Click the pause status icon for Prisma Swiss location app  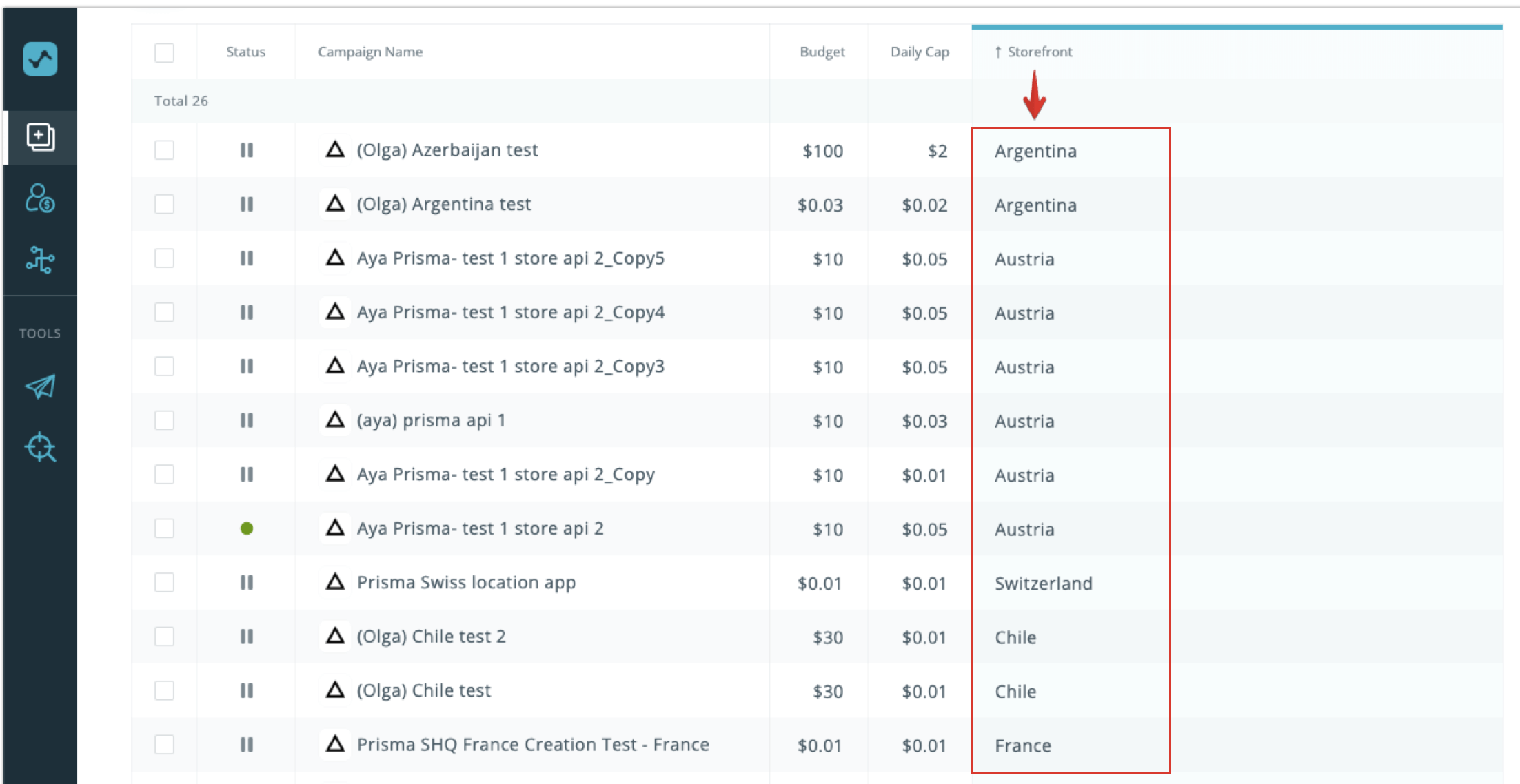(246, 582)
